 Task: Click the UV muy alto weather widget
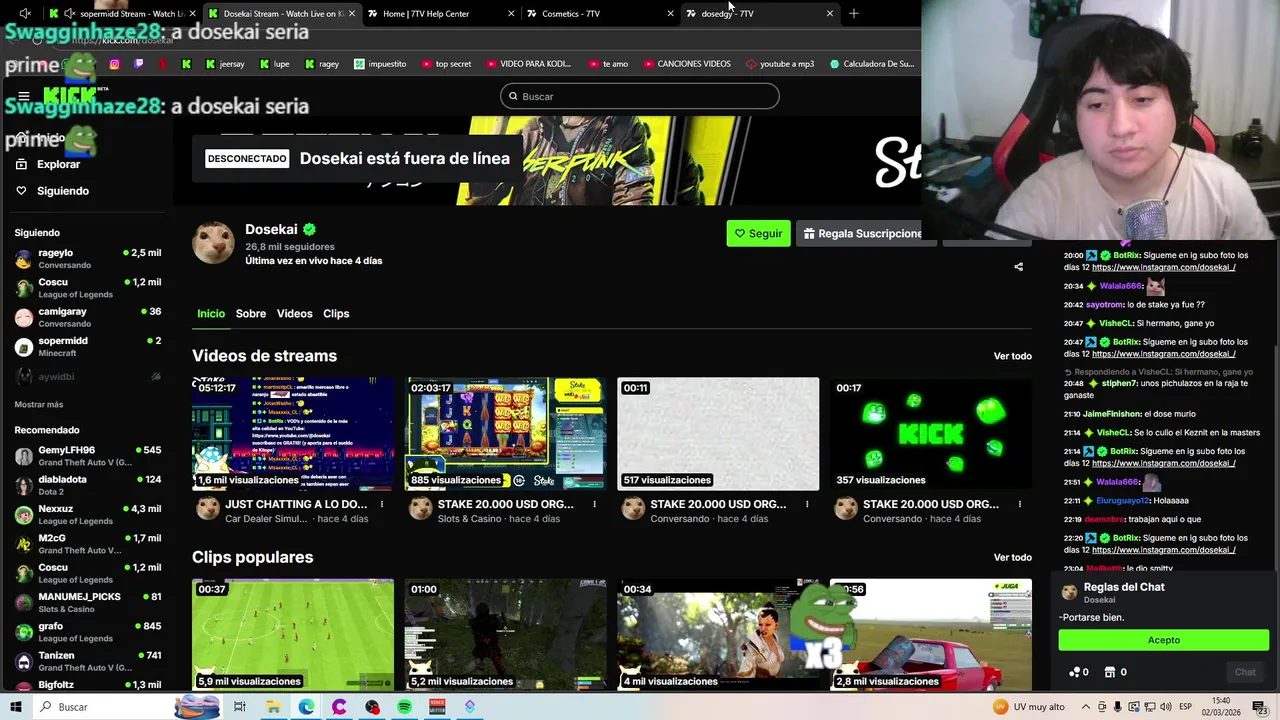click(1029, 707)
